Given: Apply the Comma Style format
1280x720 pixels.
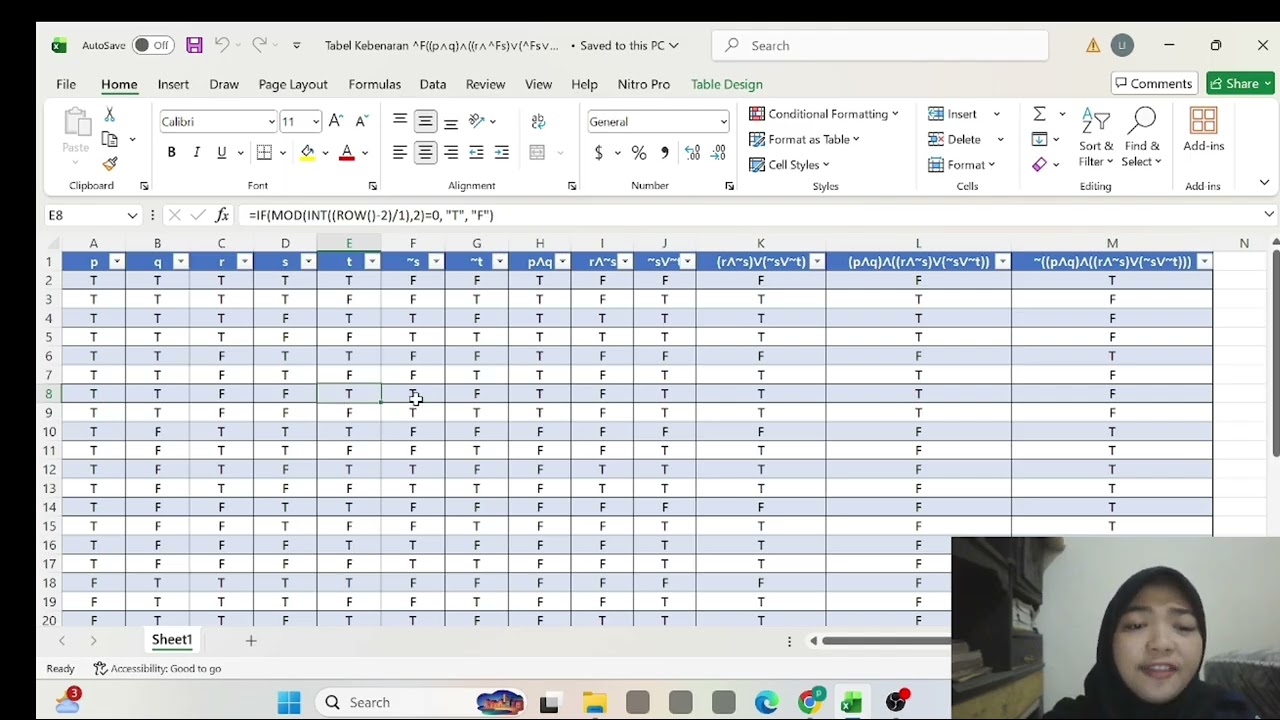Looking at the screenshot, I should coord(664,152).
